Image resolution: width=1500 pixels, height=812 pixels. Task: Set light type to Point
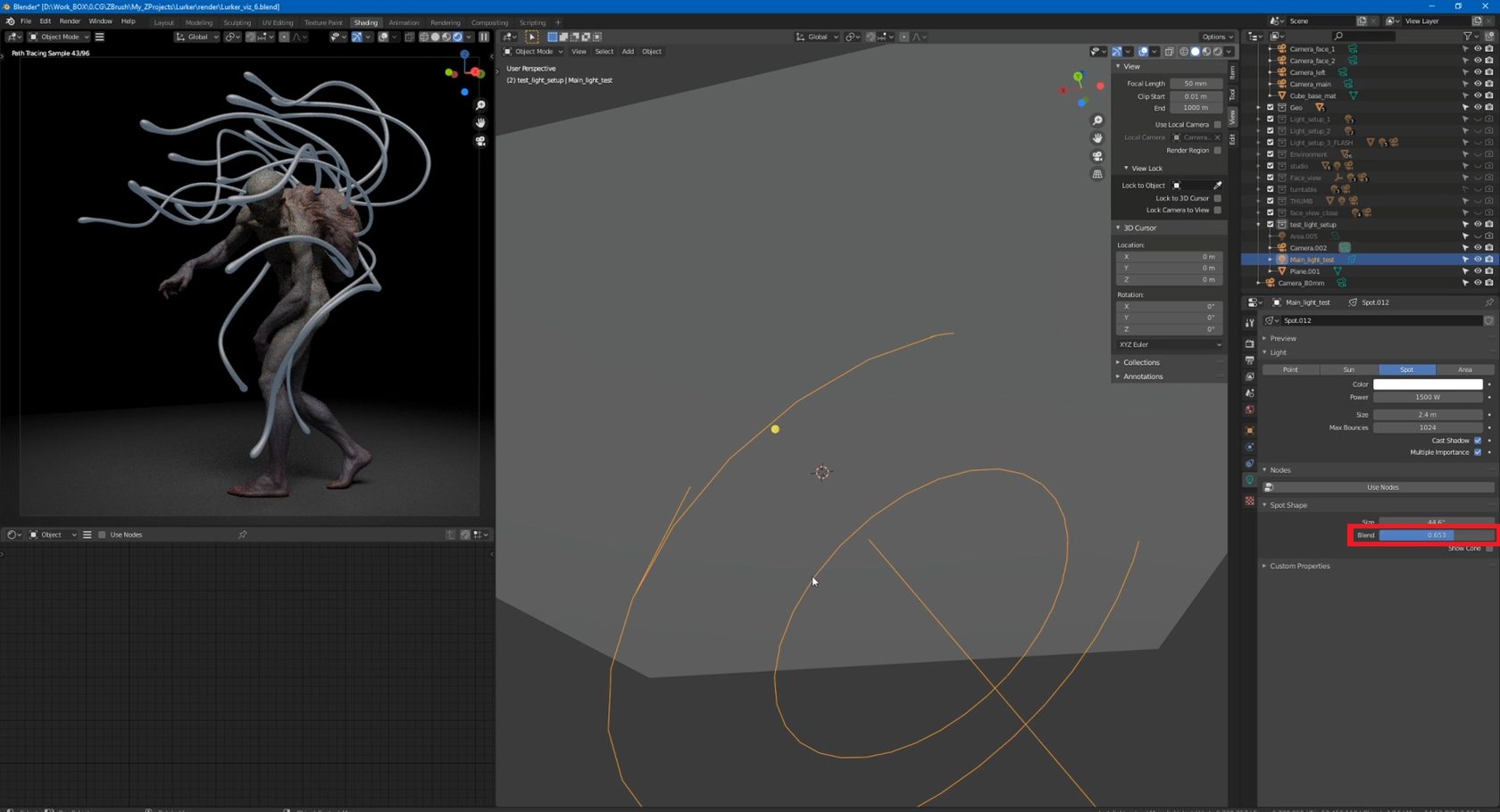pyautogui.click(x=1291, y=369)
